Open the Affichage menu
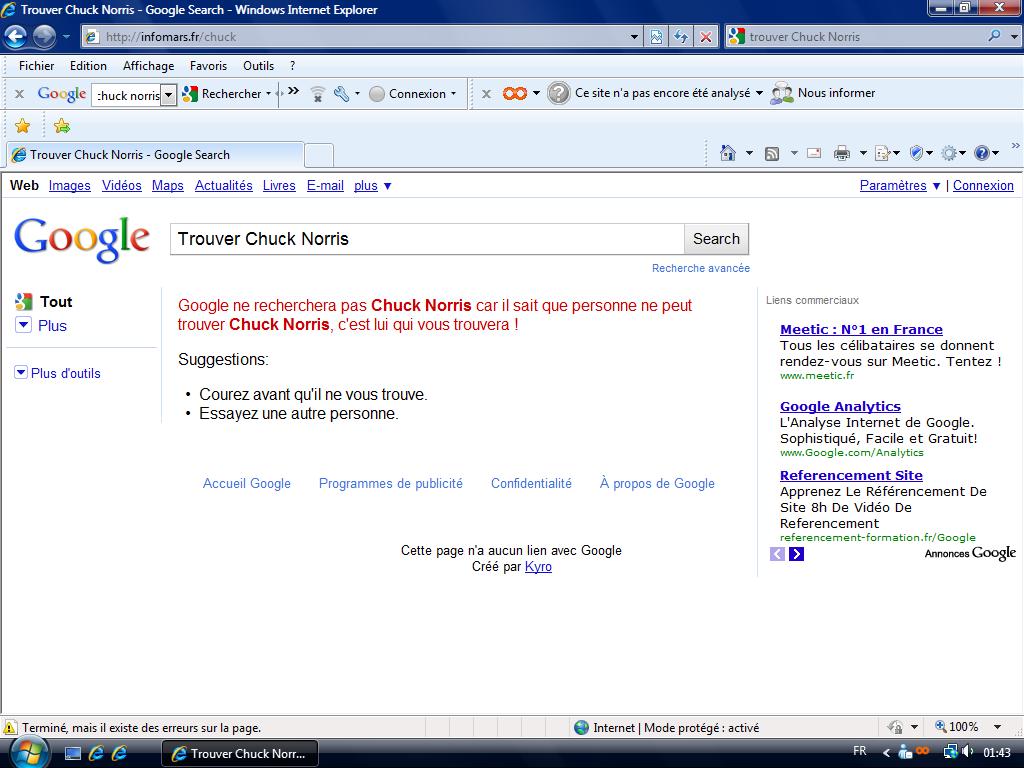Image resolution: width=1024 pixels, height=768 pixels. [148, 65]
